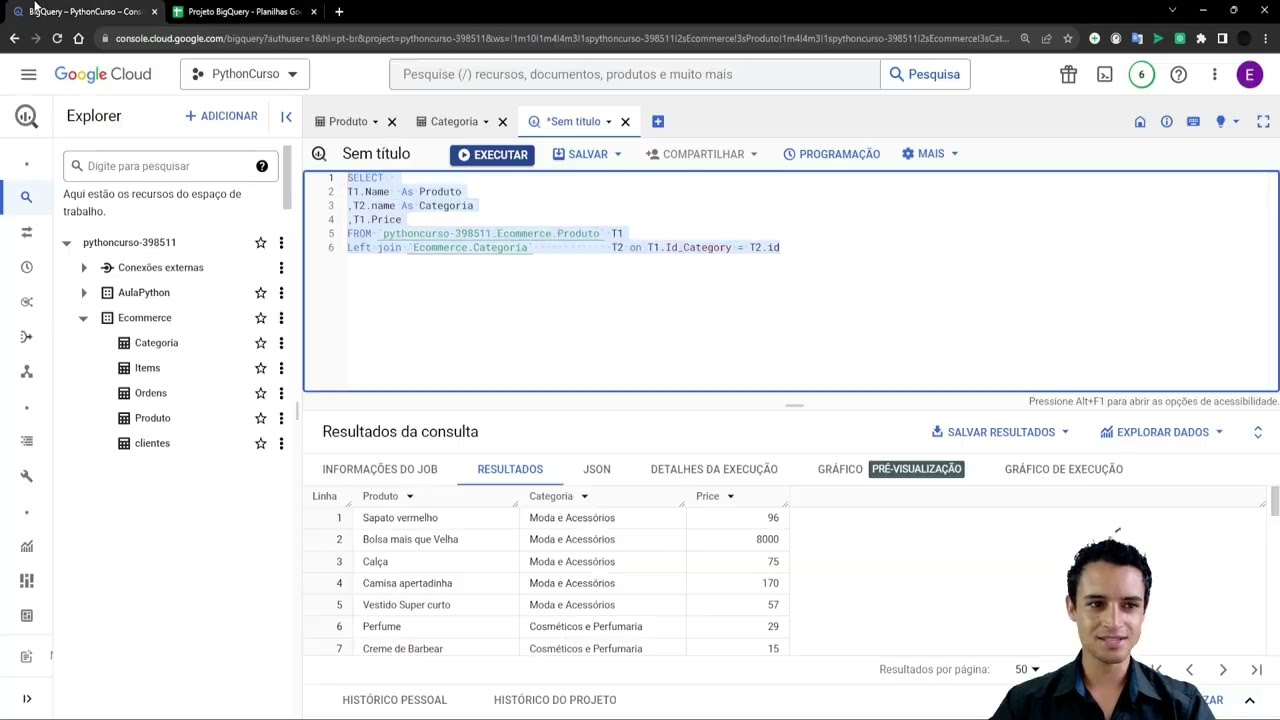Screen dimensions: 1280x720
Task: Star the Produto table
Action: [260, 418]
